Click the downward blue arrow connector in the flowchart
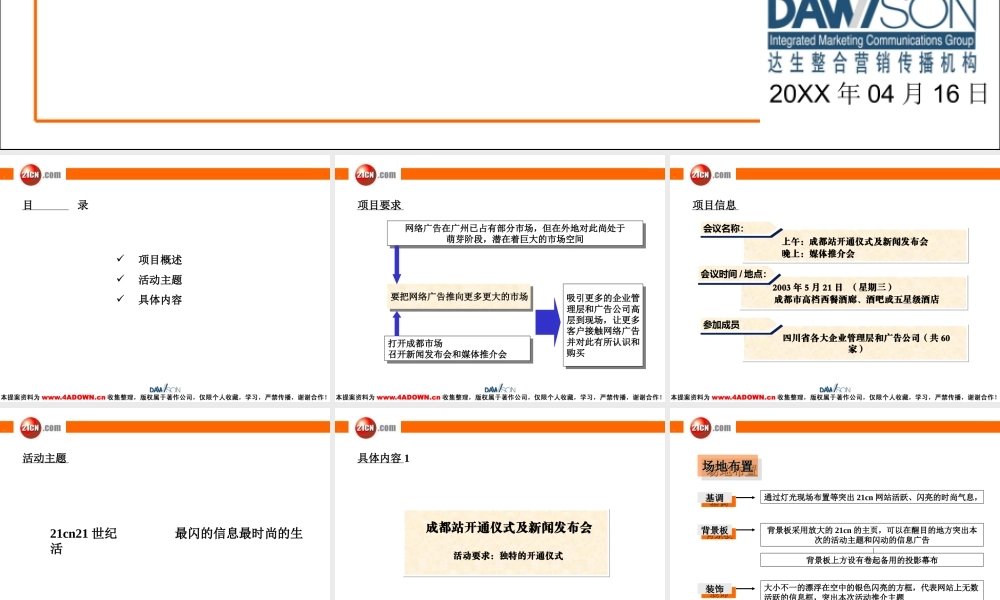This screenshot has height=600, width=1000. pyautogui.click(x=399, y=266)
